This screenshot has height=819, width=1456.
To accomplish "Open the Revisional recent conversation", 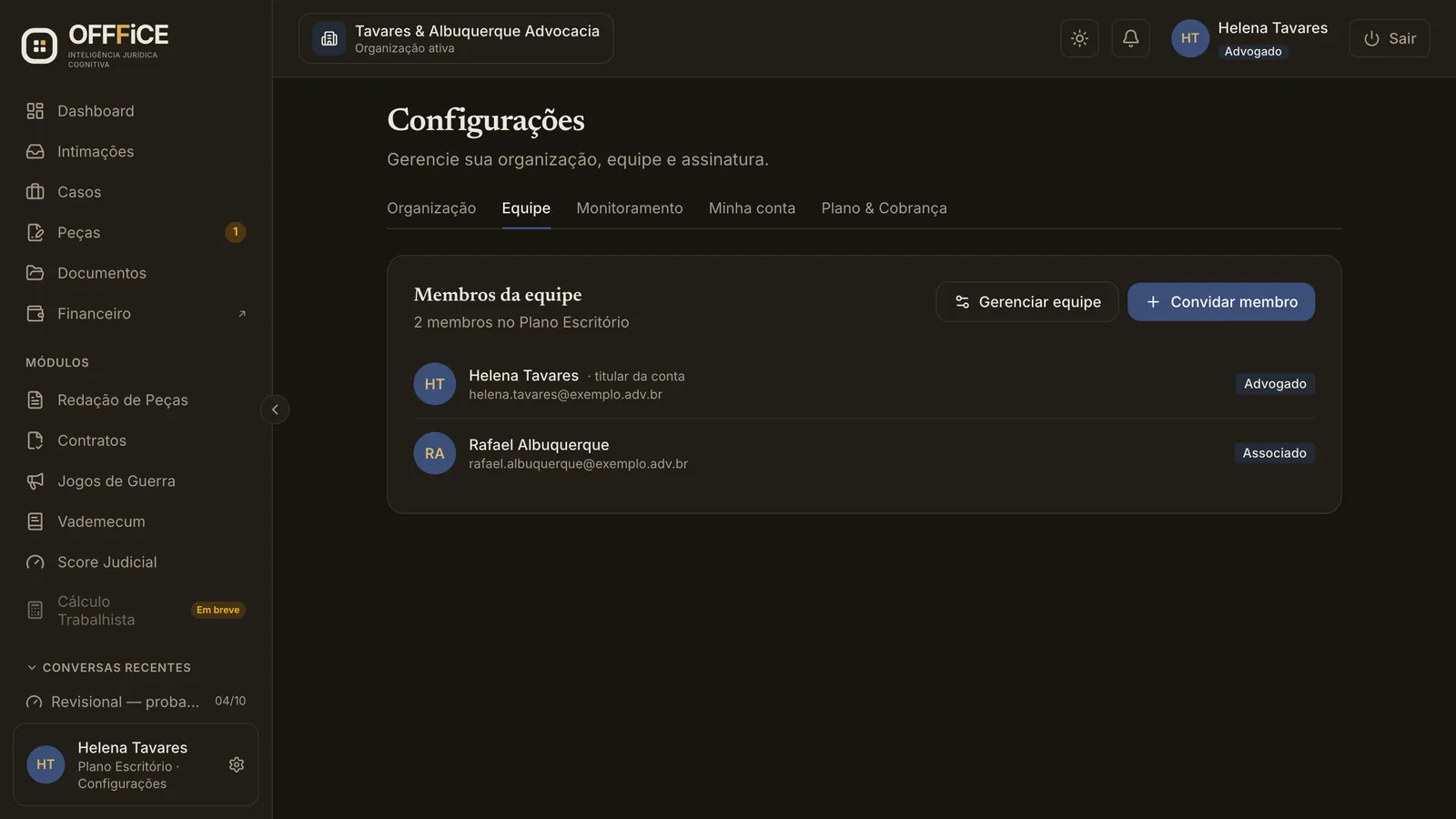I will click(x=136, y=702).
